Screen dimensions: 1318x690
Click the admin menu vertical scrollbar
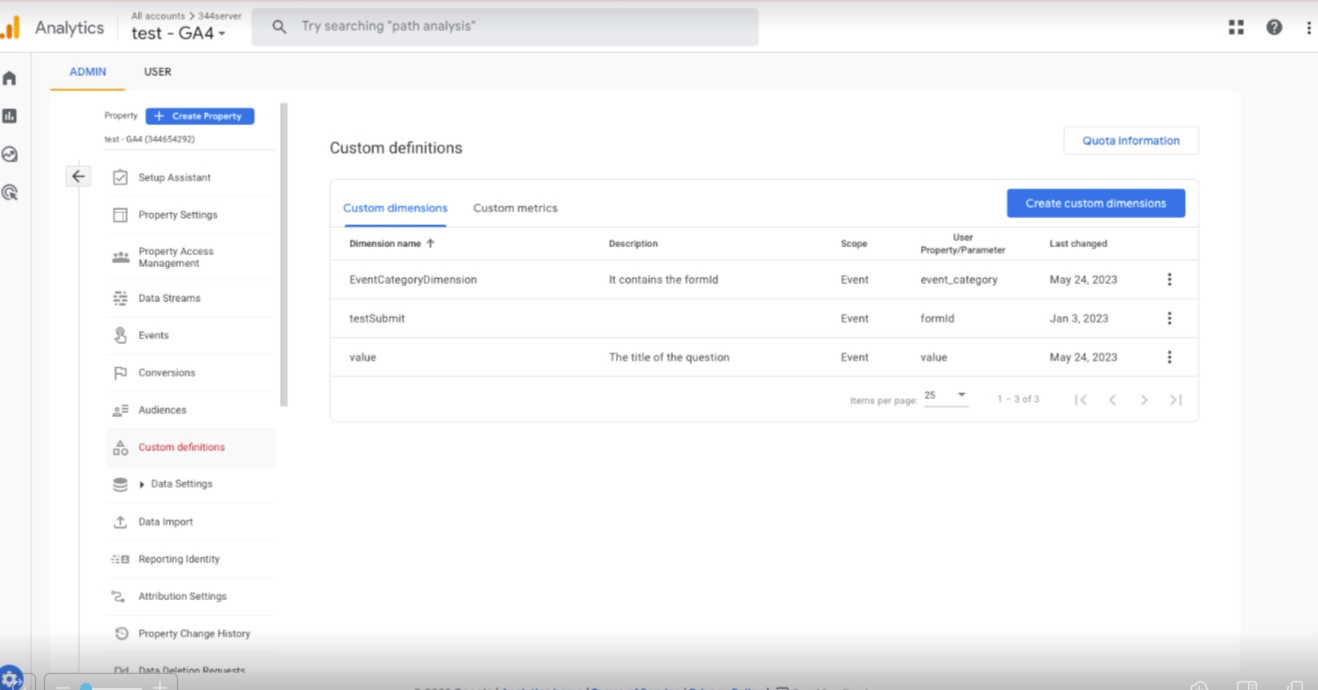284,255
